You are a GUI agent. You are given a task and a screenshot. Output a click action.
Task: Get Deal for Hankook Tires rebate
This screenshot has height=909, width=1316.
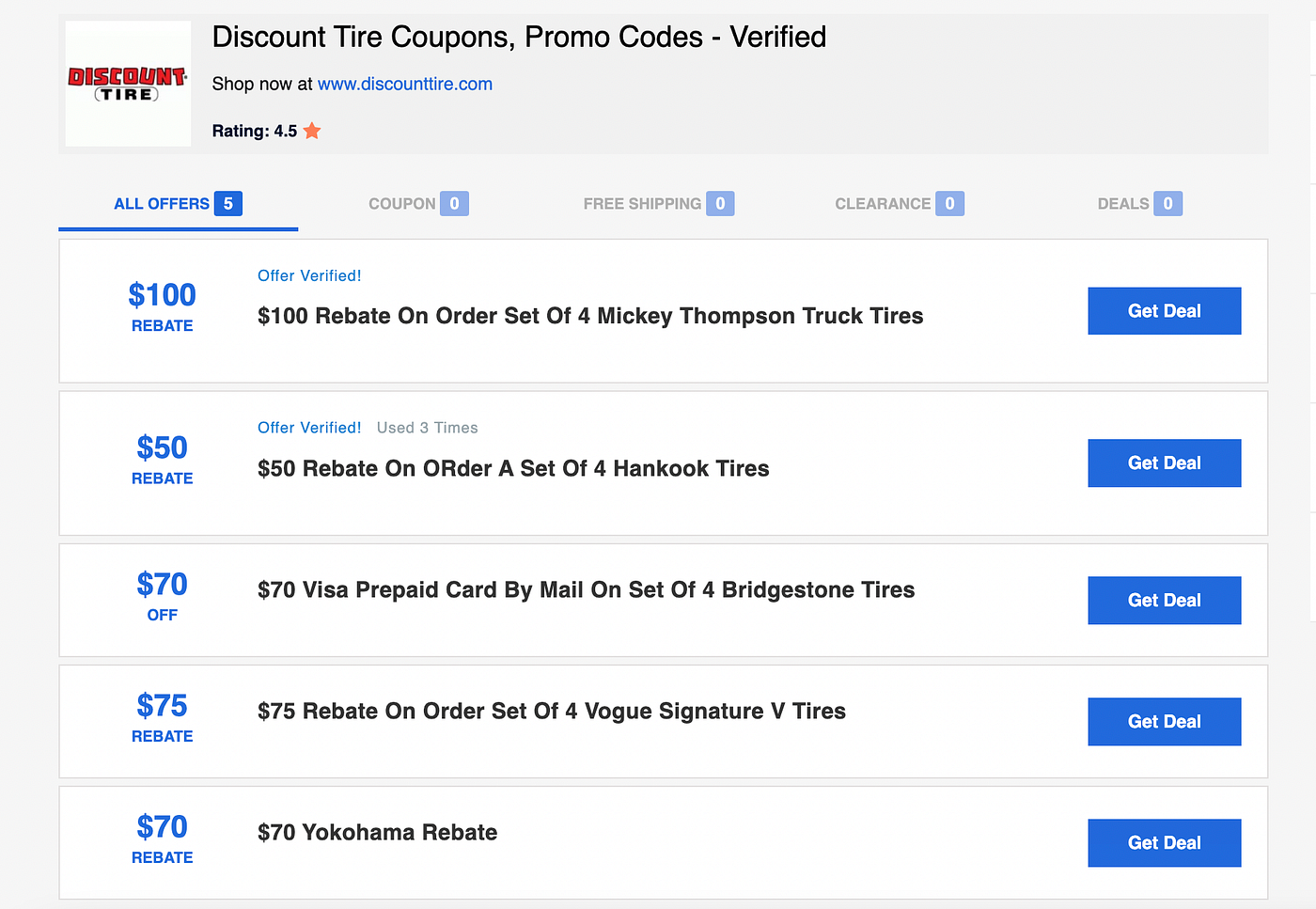click(1165, 463)
